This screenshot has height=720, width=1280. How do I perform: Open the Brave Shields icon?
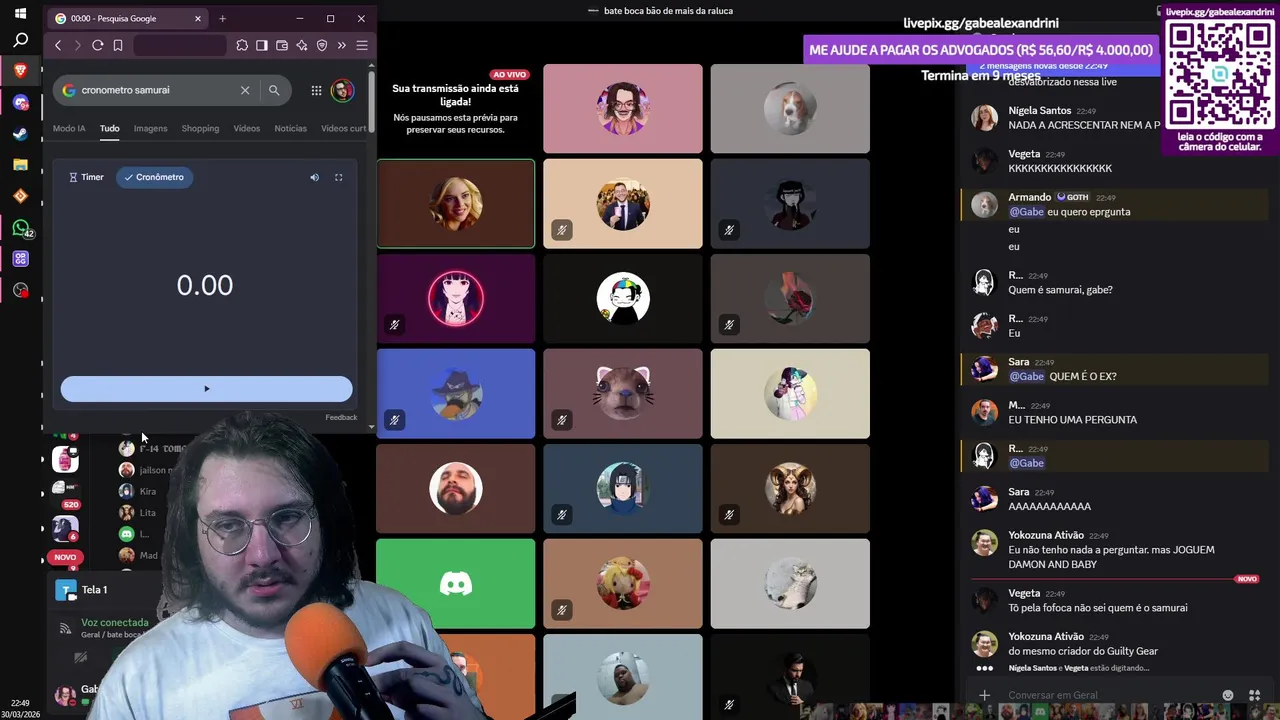[322, 45]
